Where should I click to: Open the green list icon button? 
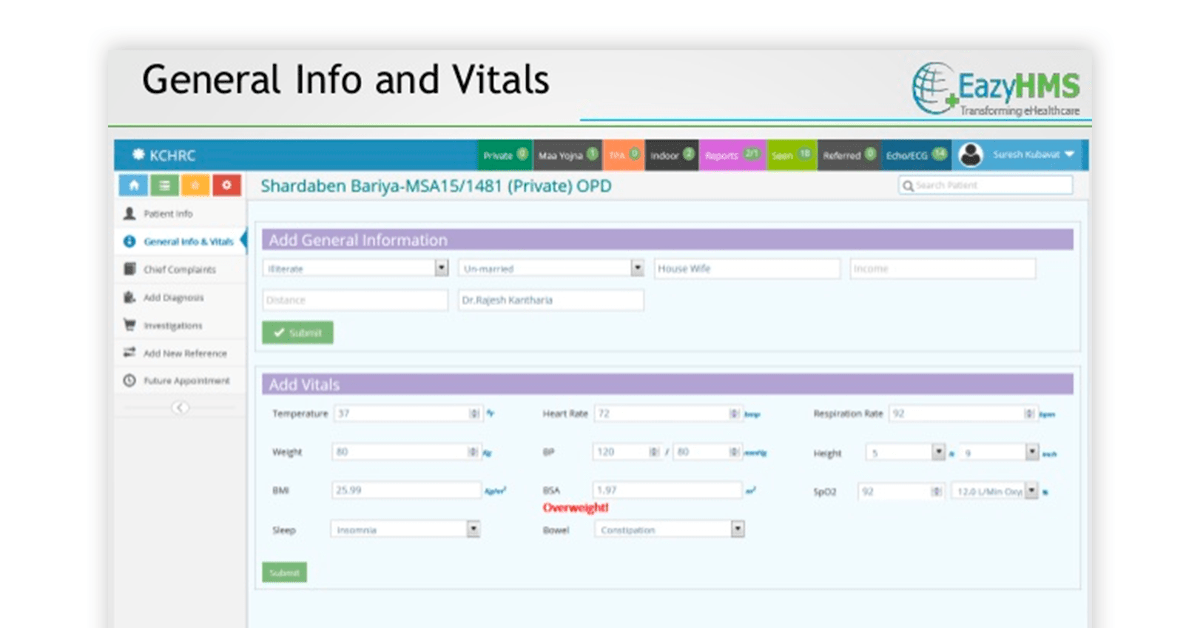click(x=163, y=185)
